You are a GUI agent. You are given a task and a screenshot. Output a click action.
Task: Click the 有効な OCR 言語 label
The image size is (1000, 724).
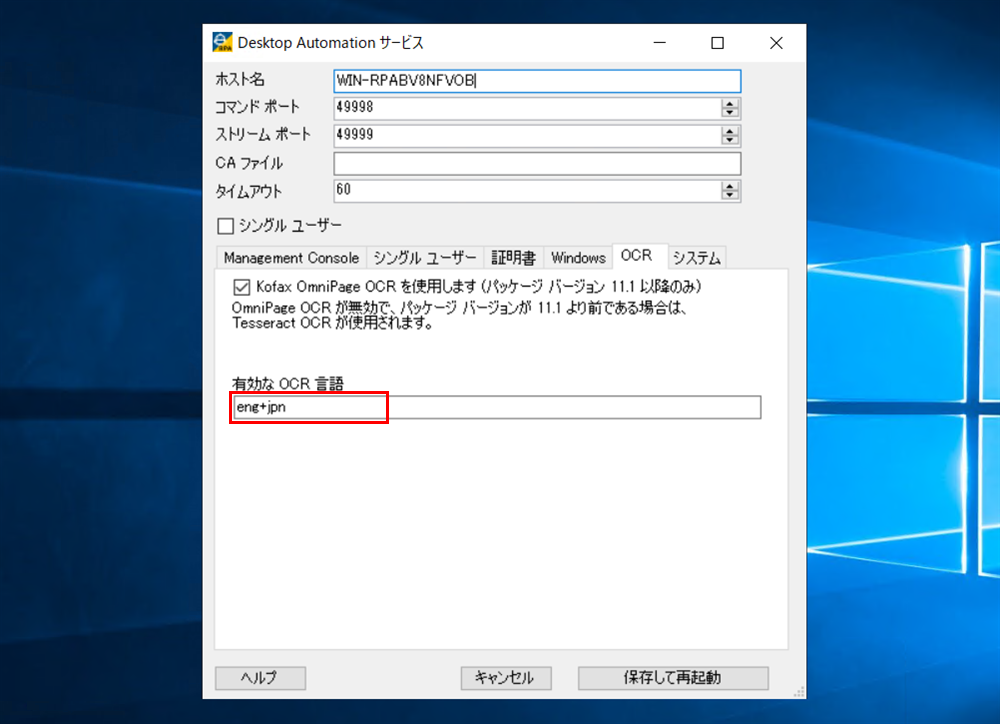click(288, 383)
